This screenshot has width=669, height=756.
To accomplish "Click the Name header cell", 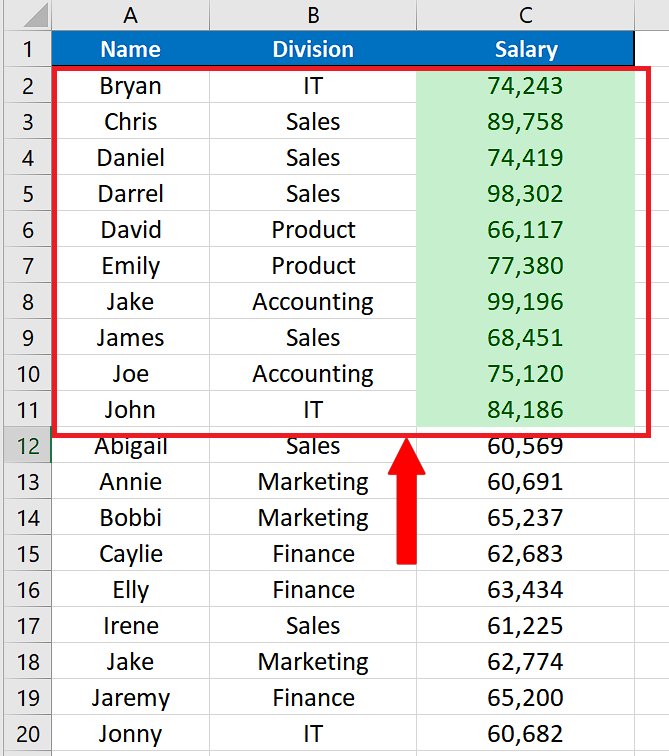I will [131, 49].
